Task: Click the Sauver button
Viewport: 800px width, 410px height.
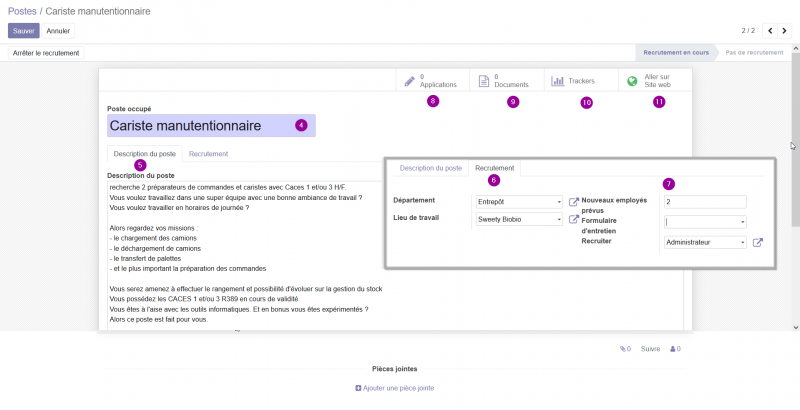Action: click(23, 31)
